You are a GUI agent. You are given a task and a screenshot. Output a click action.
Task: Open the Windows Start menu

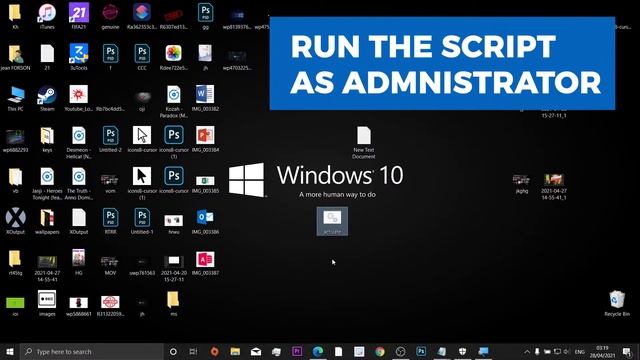point(10,351)
